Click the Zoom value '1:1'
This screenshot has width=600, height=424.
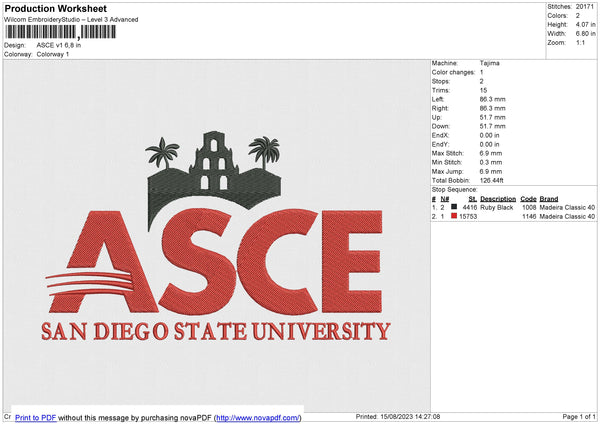(580, 42)
